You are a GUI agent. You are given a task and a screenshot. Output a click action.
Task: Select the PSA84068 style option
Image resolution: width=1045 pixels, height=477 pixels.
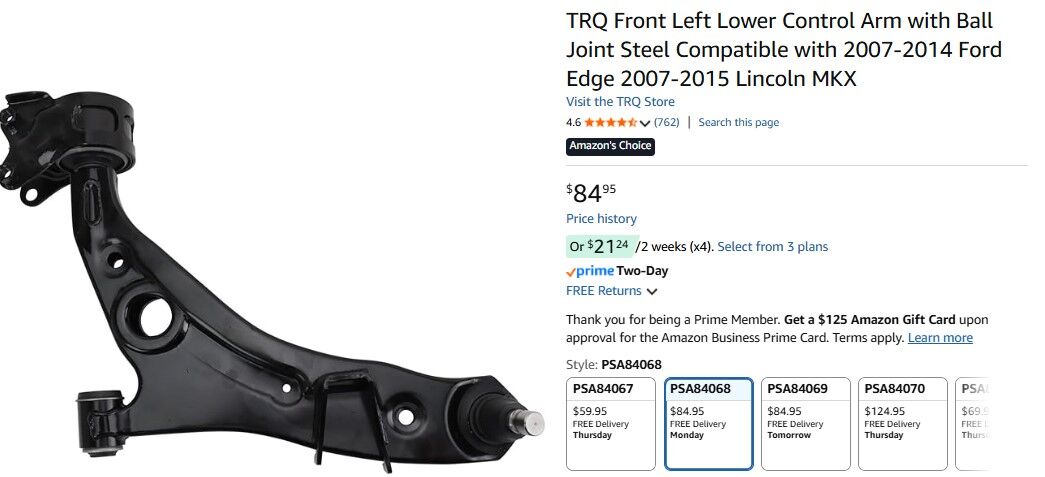(x=708, y=423)
